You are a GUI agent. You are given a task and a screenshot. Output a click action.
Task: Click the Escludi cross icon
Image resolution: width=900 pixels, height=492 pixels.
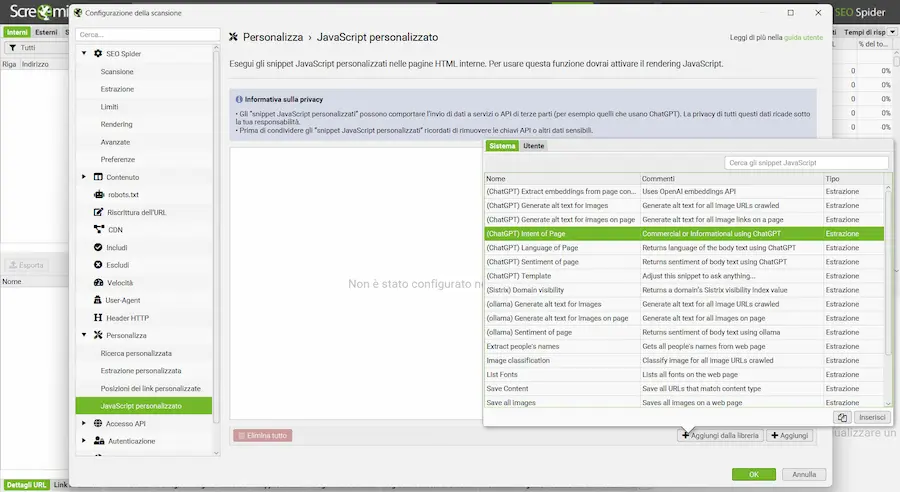[98, 265]
